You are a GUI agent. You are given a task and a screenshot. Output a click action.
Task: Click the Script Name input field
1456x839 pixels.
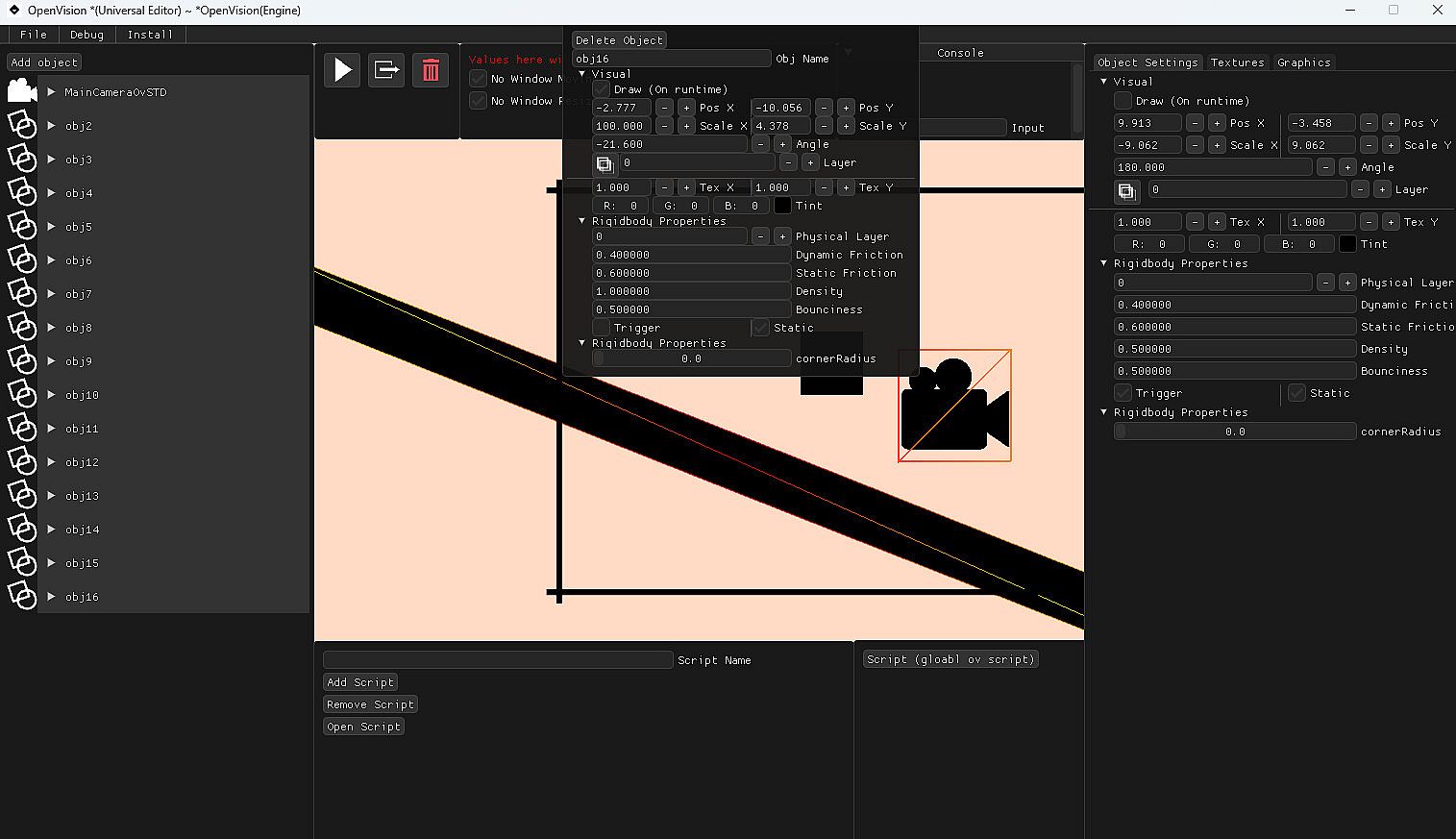click(x=498, y=660)
